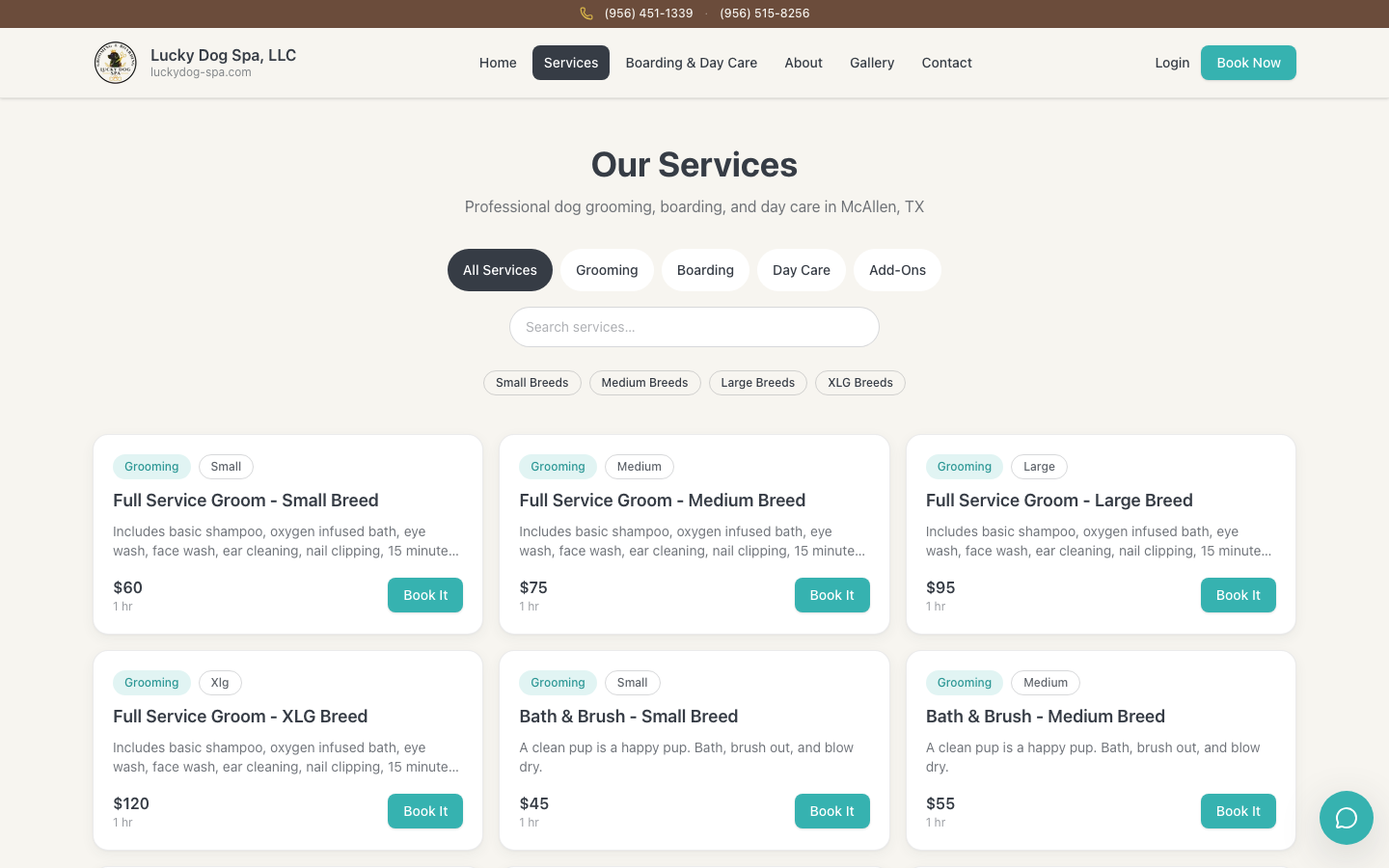Toggle the XLG Breeds filter chip

point(860,383)
